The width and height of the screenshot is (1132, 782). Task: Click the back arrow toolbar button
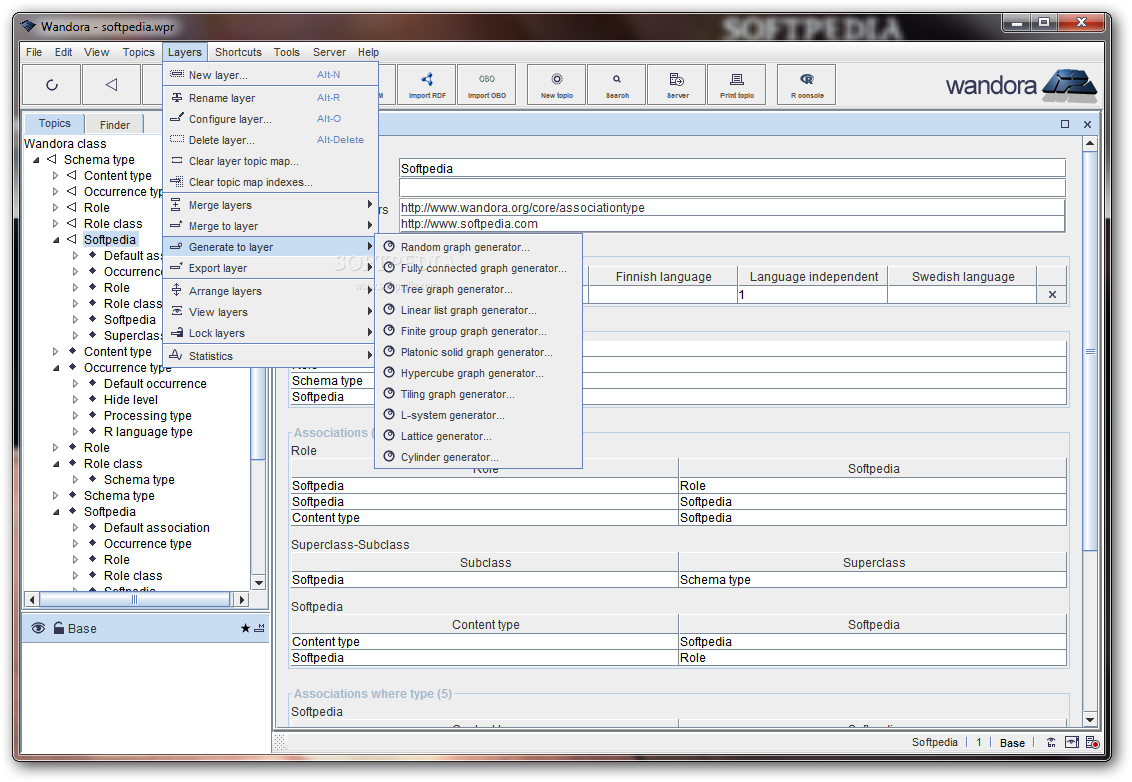111,84
